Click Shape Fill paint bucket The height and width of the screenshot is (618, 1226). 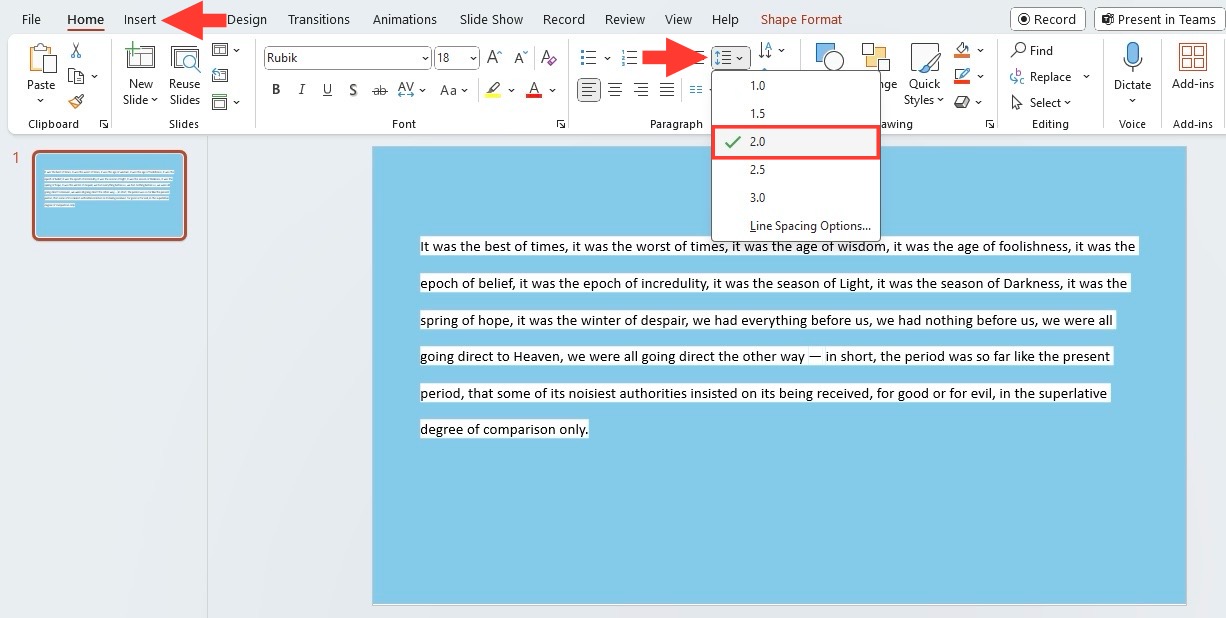click(x=962, y=50)
